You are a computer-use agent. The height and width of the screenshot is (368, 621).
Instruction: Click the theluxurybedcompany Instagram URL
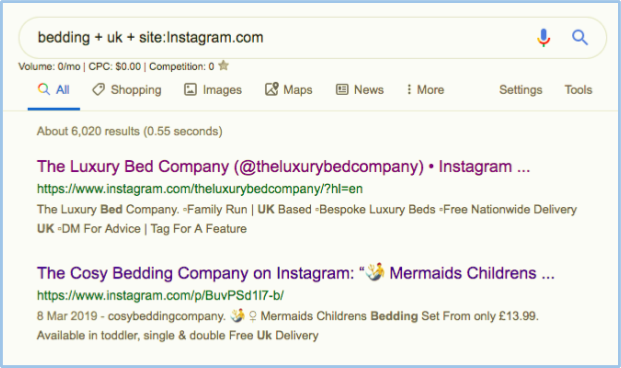coord(200,189)
